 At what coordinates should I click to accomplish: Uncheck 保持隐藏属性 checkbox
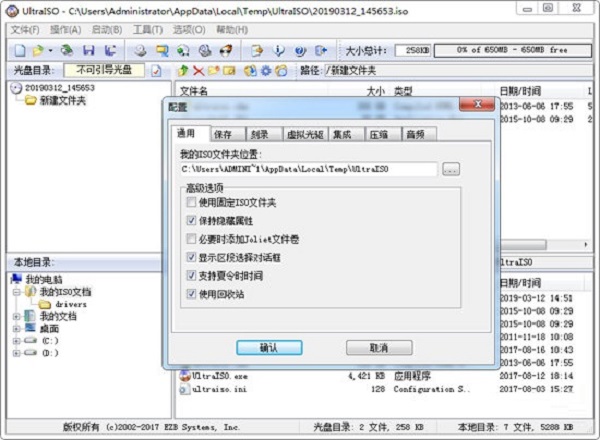pos(191,220)
